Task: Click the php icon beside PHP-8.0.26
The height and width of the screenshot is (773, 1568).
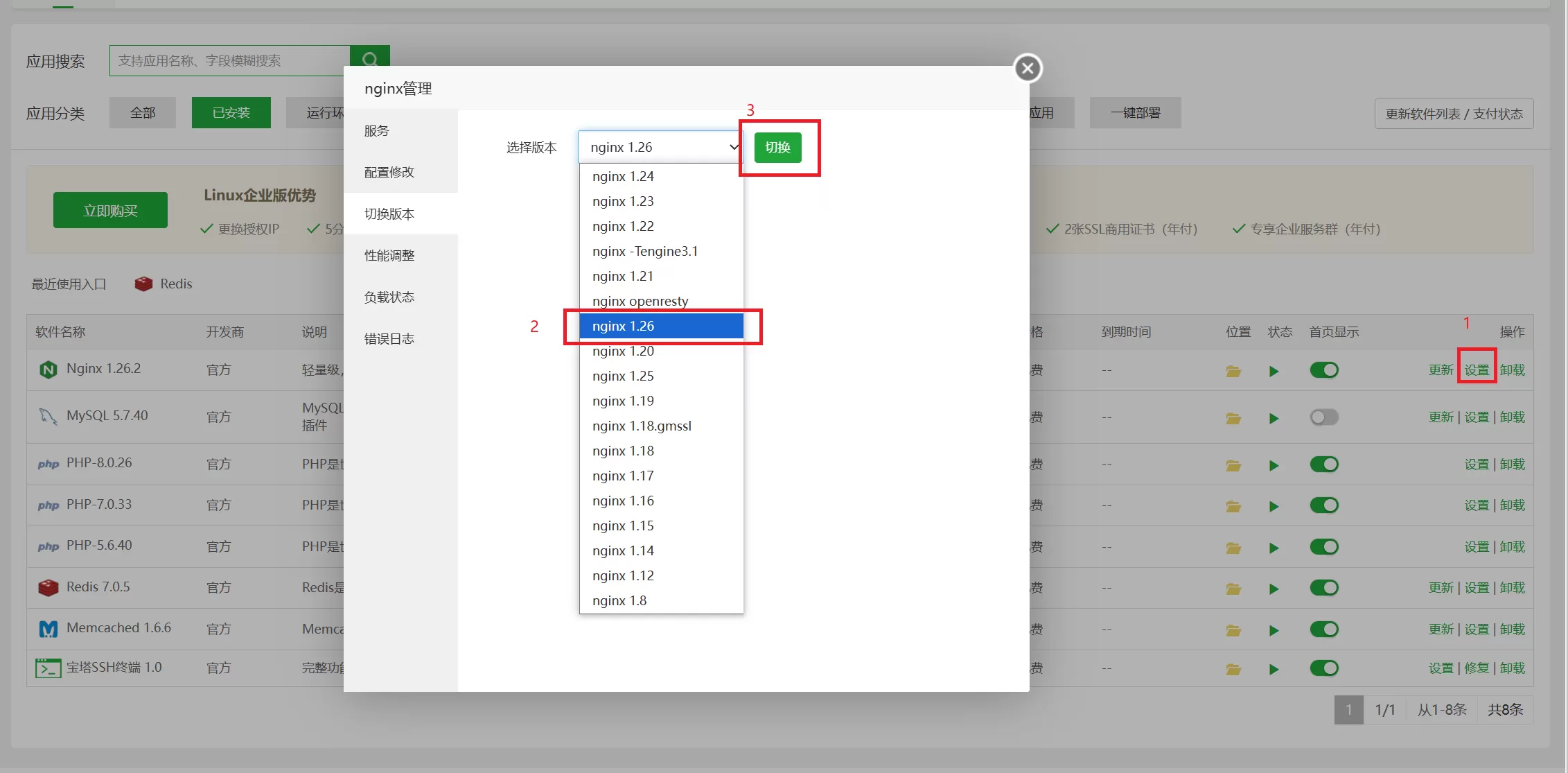Action: pos(48,464)
